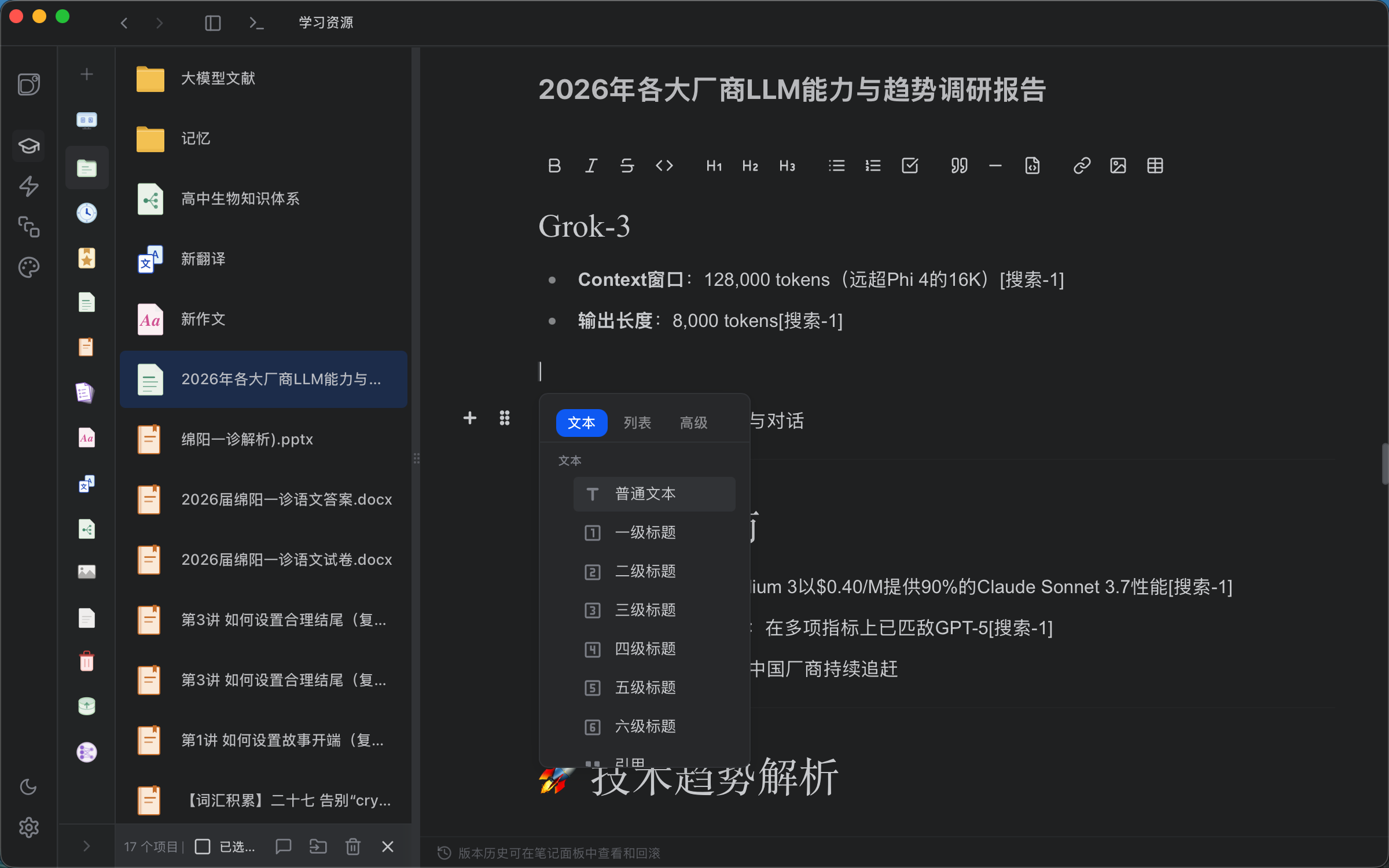Screen dimensions: 1389x868
Task: Open the 绵阳一诊解析).pptx file
Action: (x=263, y=440)
